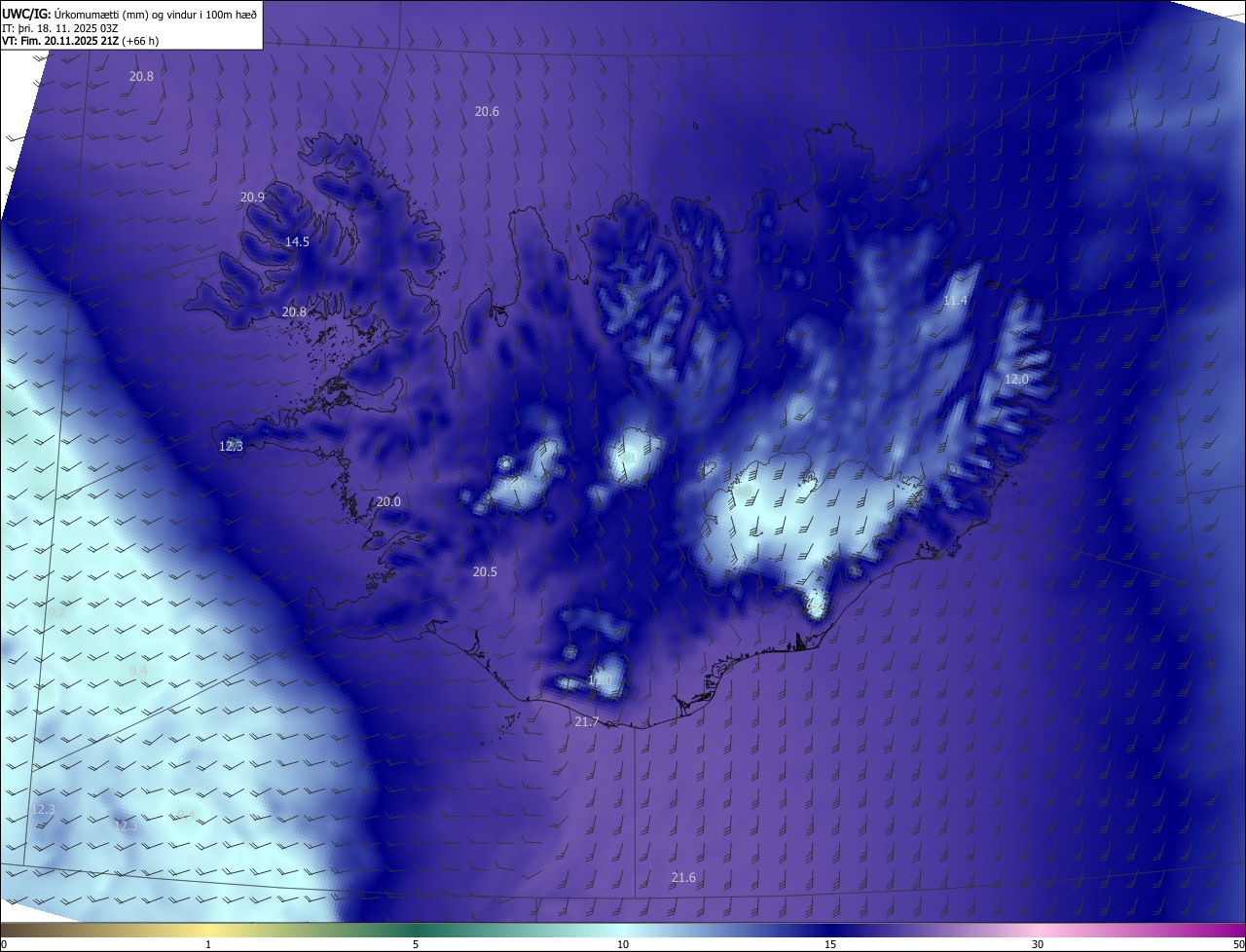Image resolution: width=1246 pixels, height=952 pixels.
Task: Click the 1 tick label on the colorbar
Action: click(208, 944)
